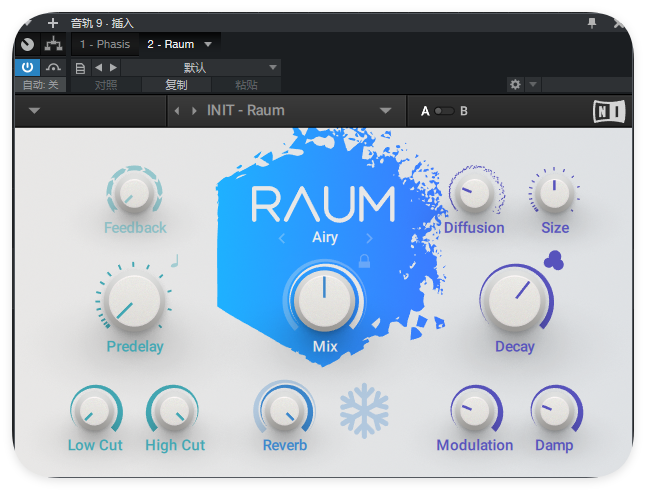
Task: Switch to next reverb mode arrow
Action: [x=369, y=238]
